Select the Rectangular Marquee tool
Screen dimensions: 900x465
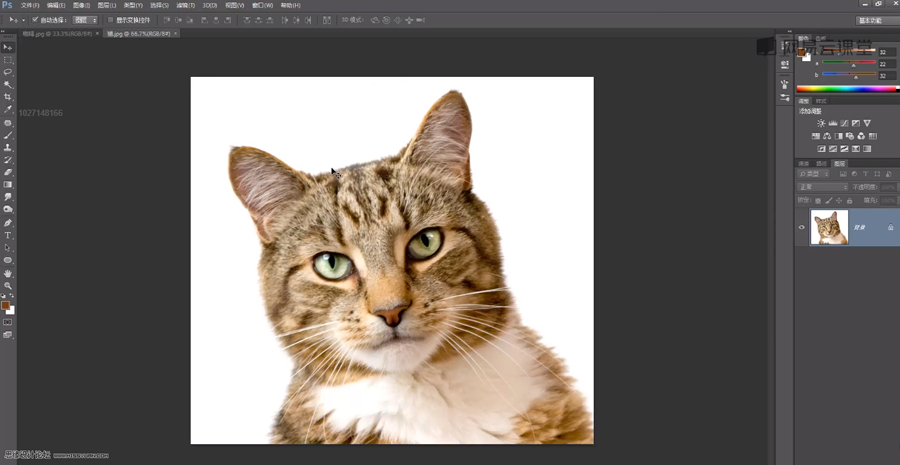[x=8, y=60]
